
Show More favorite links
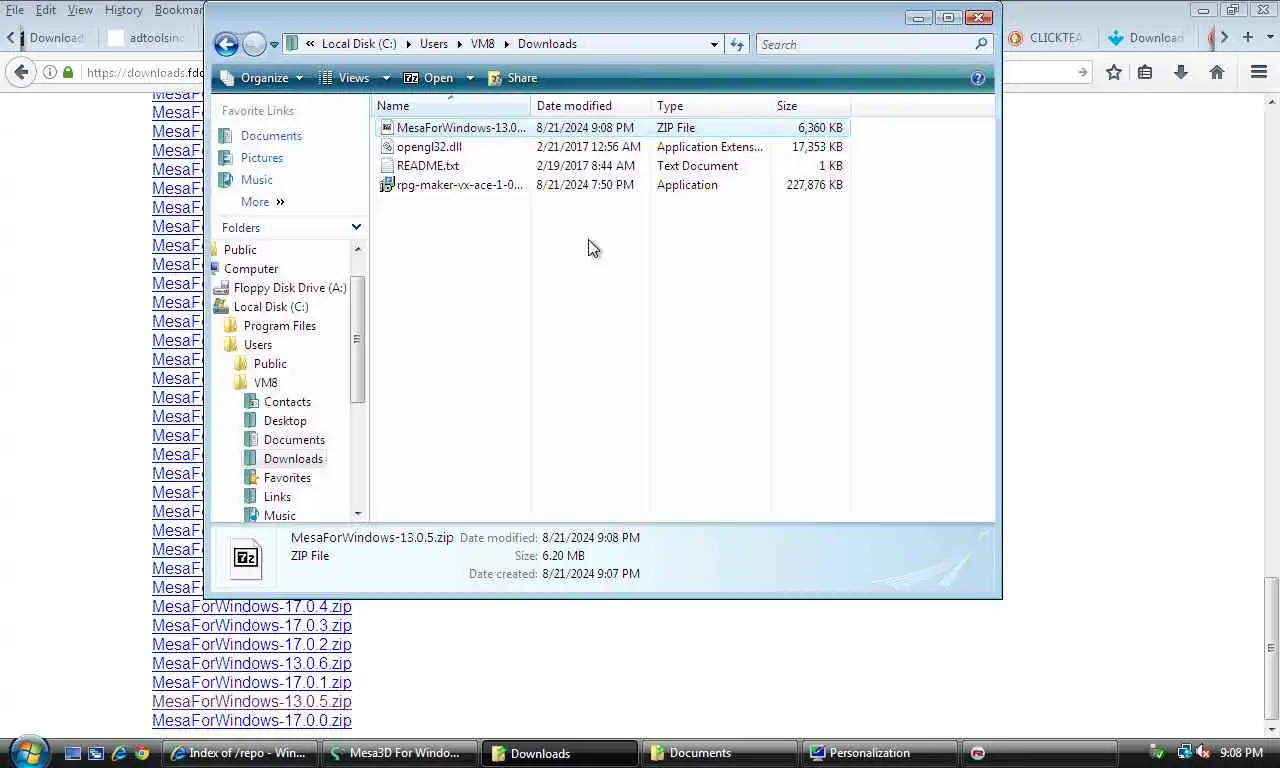[263, 202]
